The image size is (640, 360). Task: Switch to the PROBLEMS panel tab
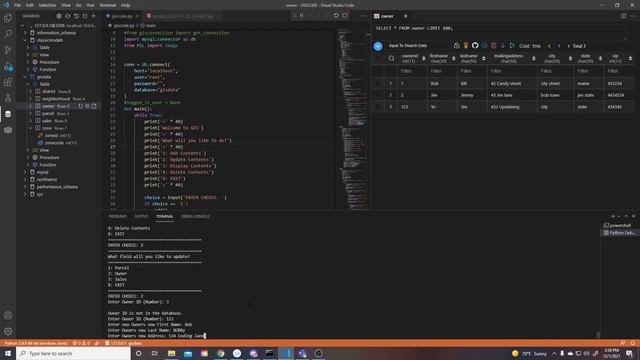click(x=118, y=216)
